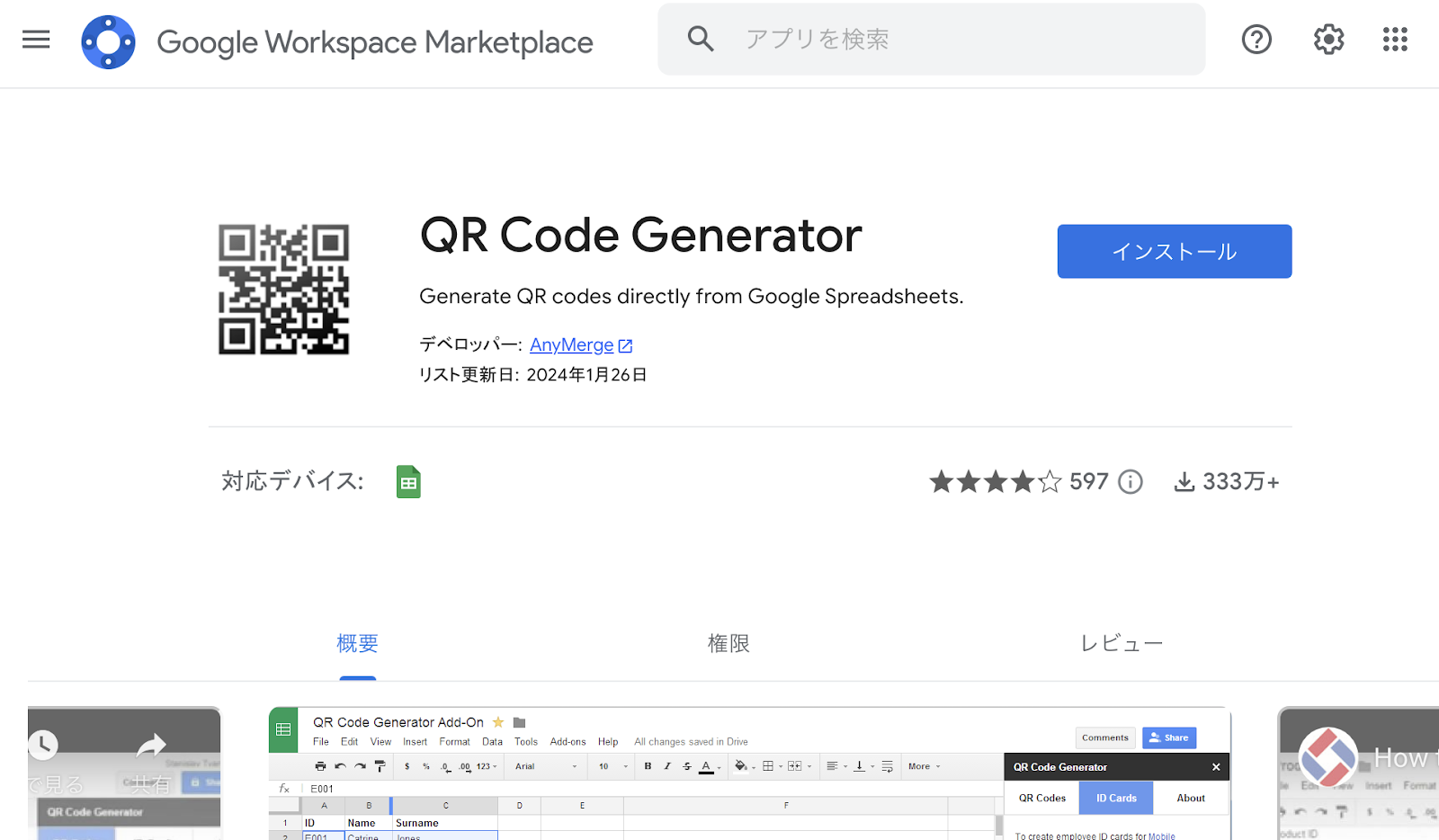
Task: Toggle italic formatting
Action: click(x=667, y=766)
